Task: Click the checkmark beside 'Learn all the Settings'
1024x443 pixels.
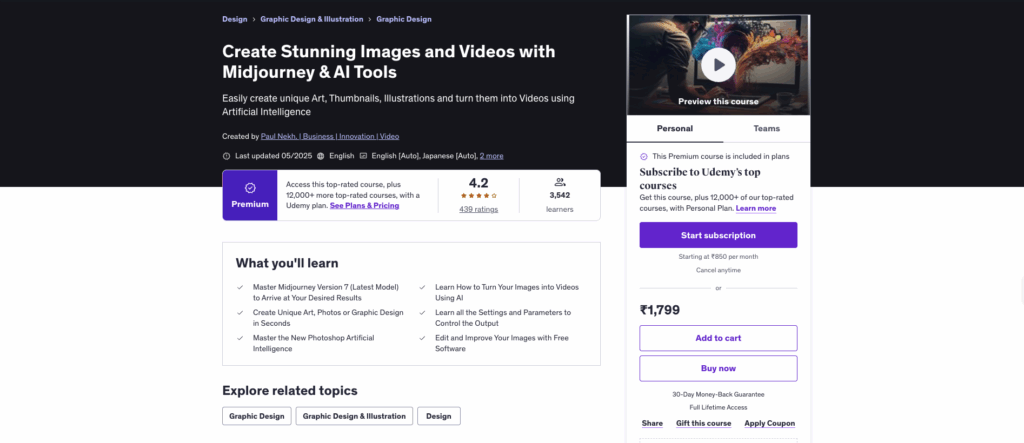Action: (423, 313)
